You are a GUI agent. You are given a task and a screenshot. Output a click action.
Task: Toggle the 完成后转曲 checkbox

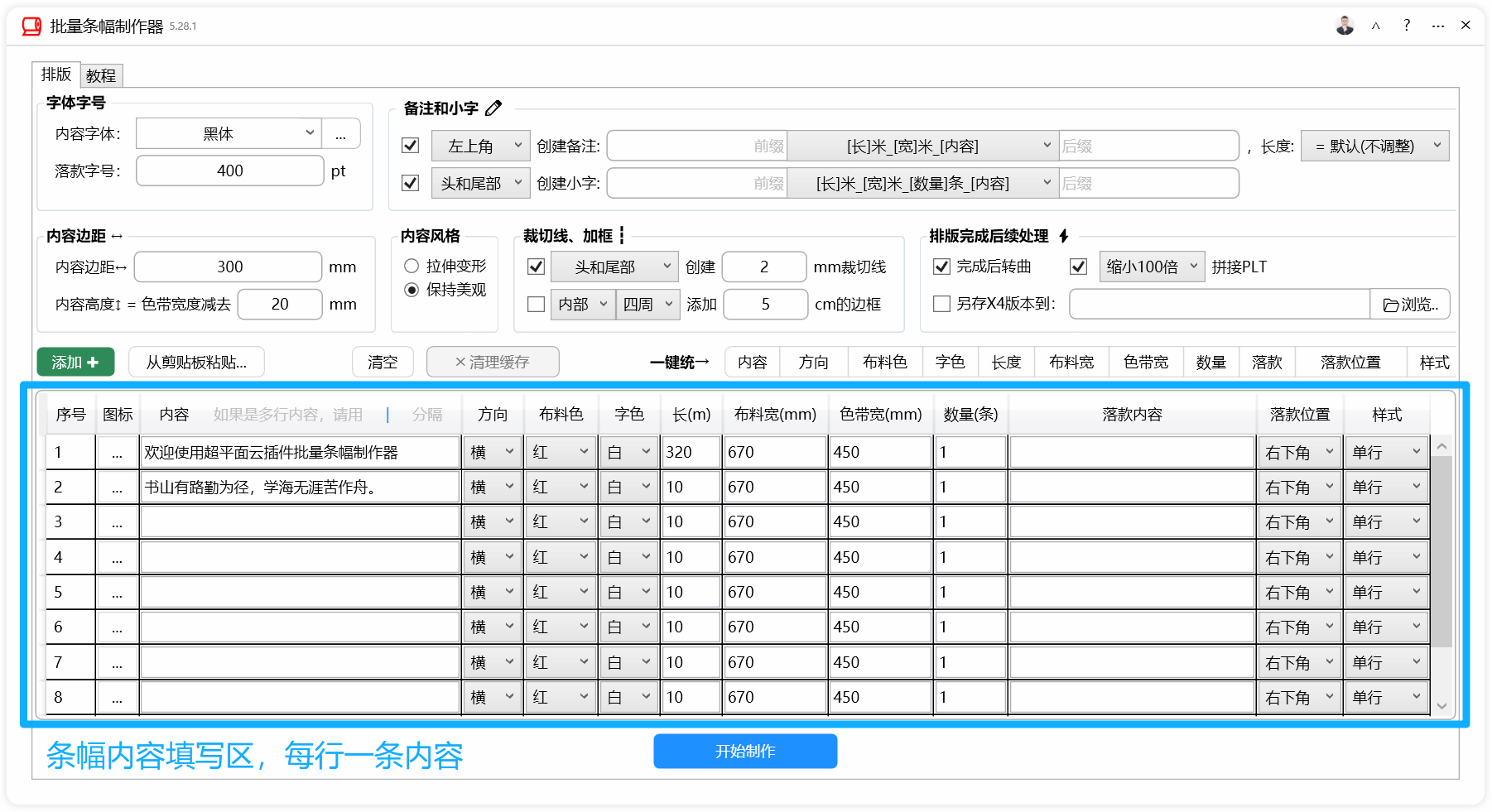click(941, 267)
